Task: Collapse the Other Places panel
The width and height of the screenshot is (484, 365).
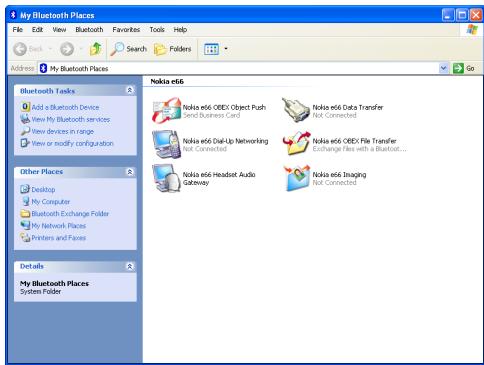Action: point(130,172)
